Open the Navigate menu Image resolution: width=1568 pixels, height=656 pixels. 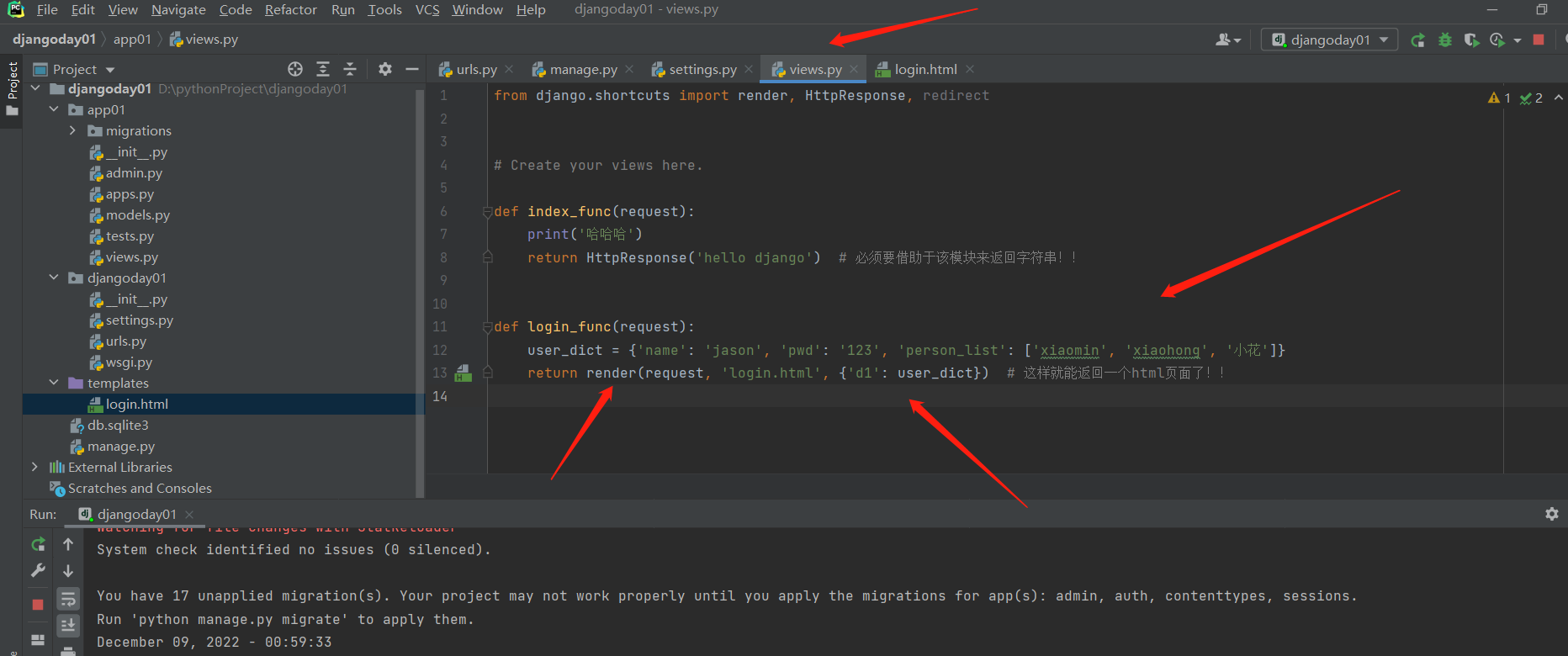click(x=178, y=10)
